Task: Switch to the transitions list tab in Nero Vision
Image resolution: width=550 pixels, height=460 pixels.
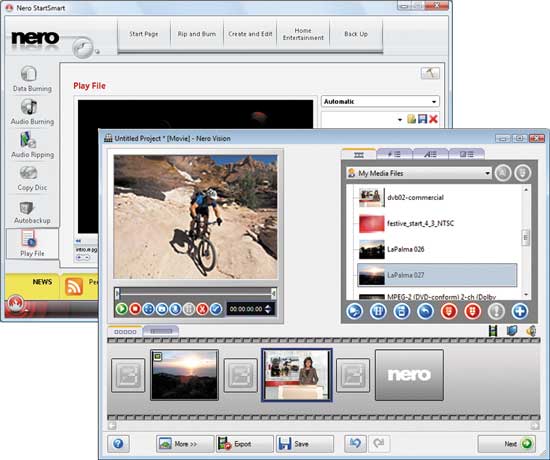Action: pyautogui.click(x=467, y=154)
